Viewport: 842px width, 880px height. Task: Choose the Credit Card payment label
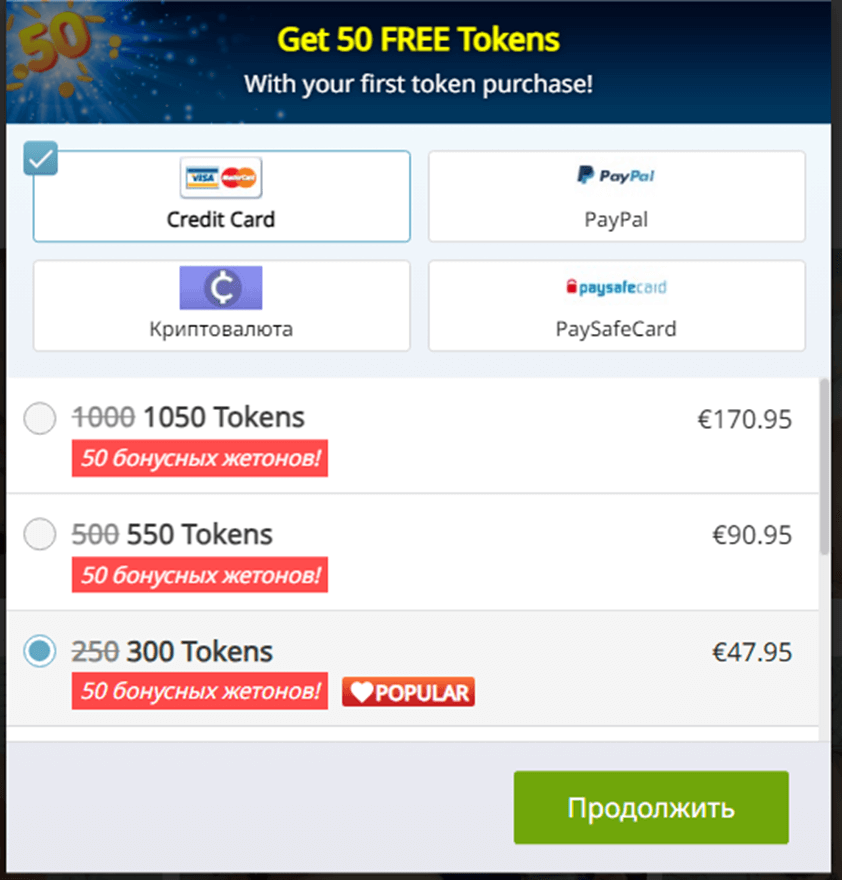pos(221,219)
